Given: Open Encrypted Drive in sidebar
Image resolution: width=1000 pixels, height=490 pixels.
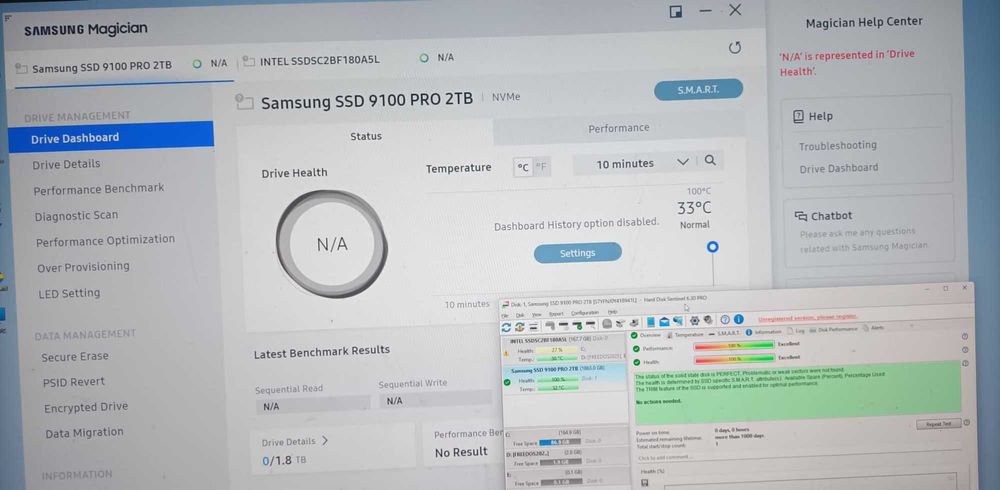Looking at the screenshot, I should pyautogui.click(x=86, y=407).
